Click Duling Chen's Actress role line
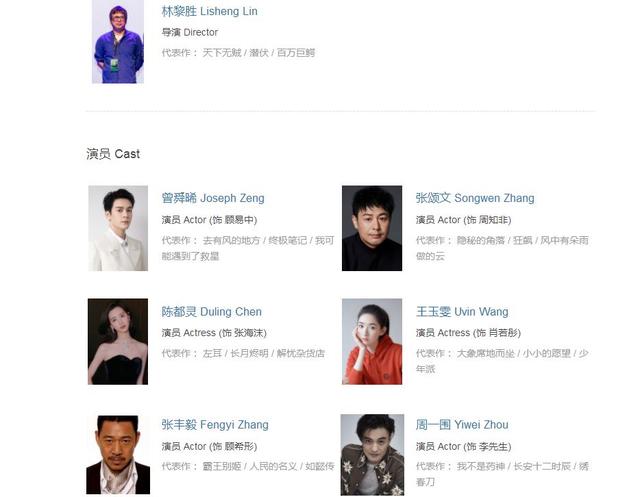 pyautogui.click(x=214, y=333)
